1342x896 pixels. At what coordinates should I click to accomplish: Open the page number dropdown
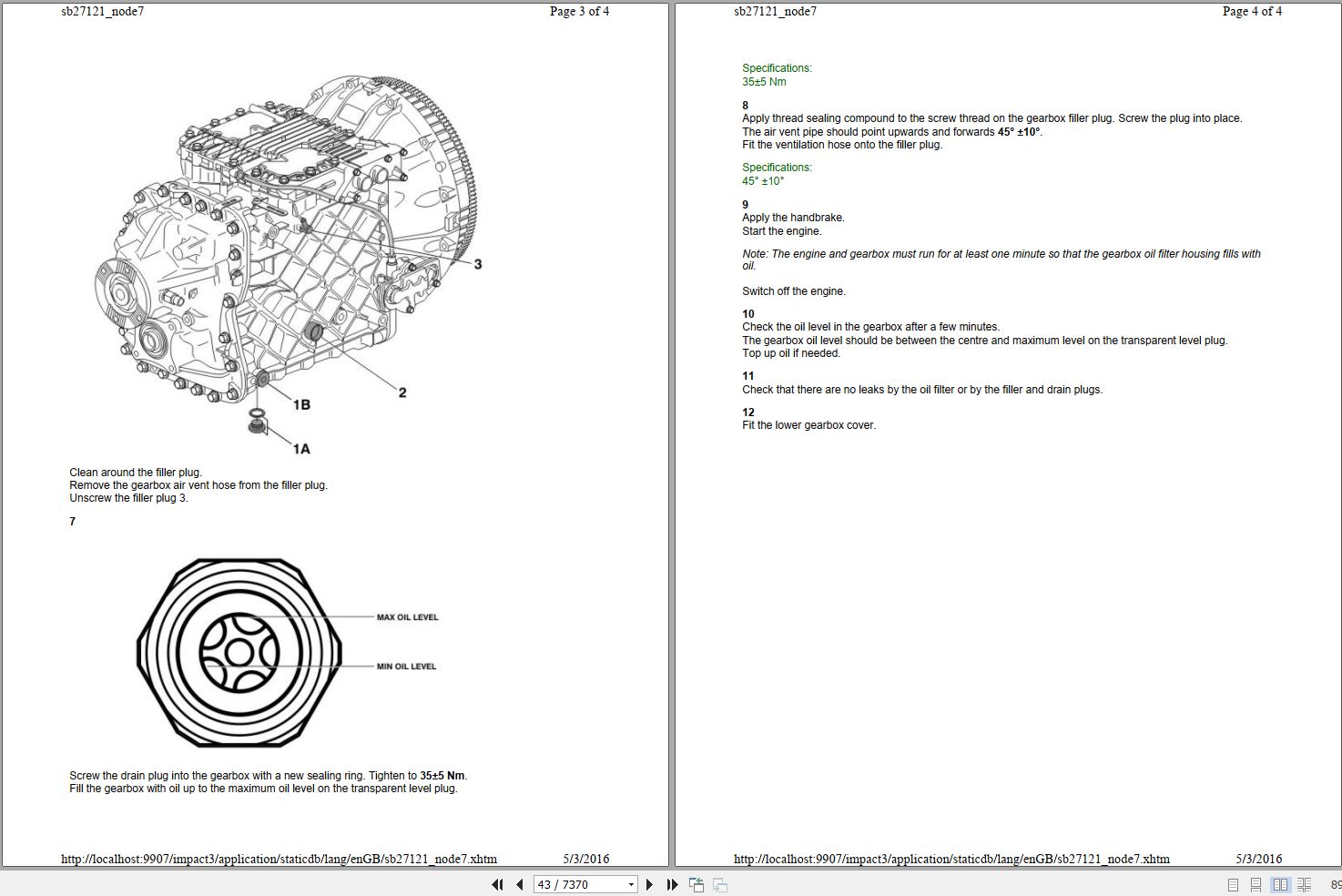click(x=632, y=884)
